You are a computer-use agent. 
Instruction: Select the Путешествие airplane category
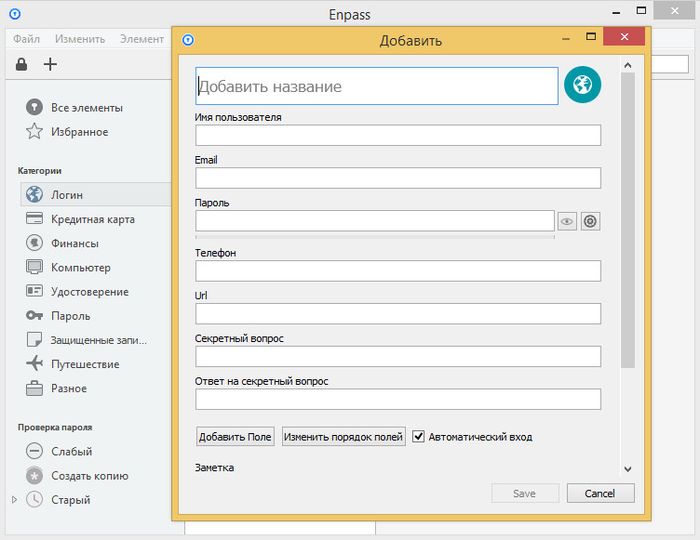[x=34, y=364]
